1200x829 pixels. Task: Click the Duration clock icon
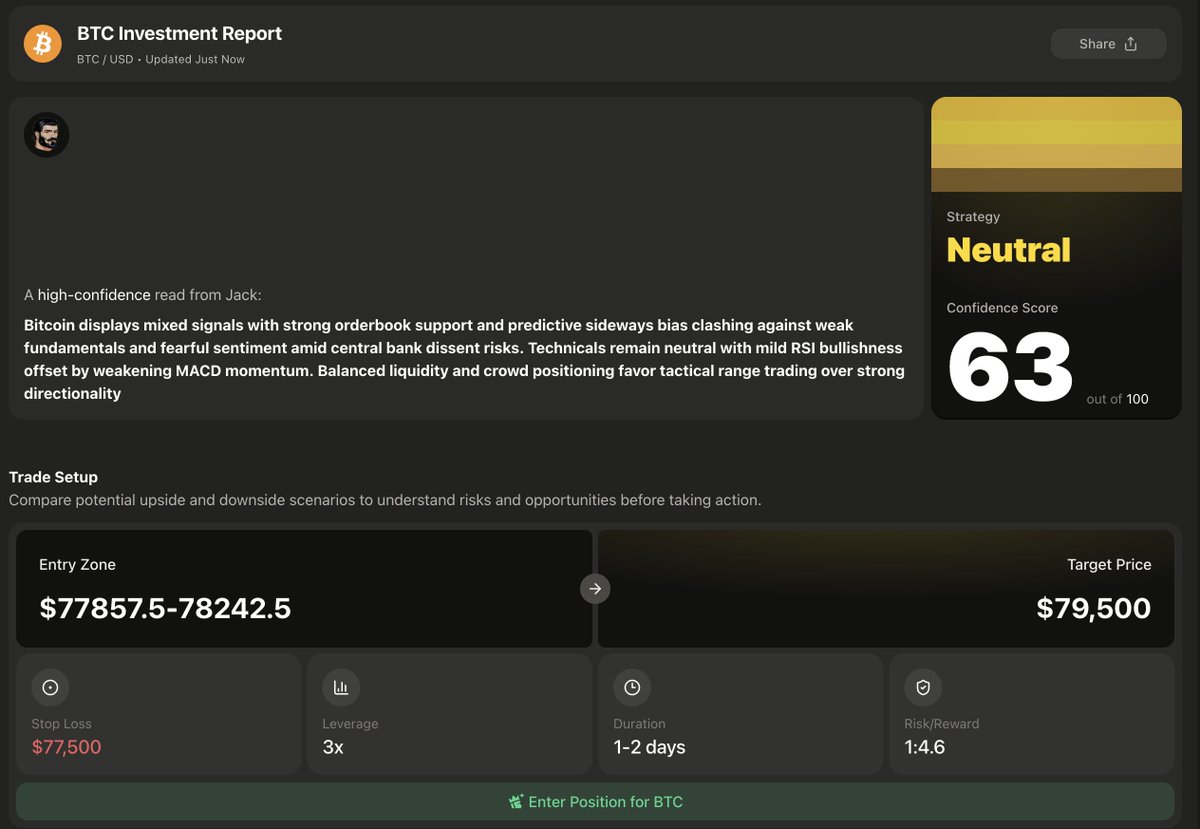(632, 687)
